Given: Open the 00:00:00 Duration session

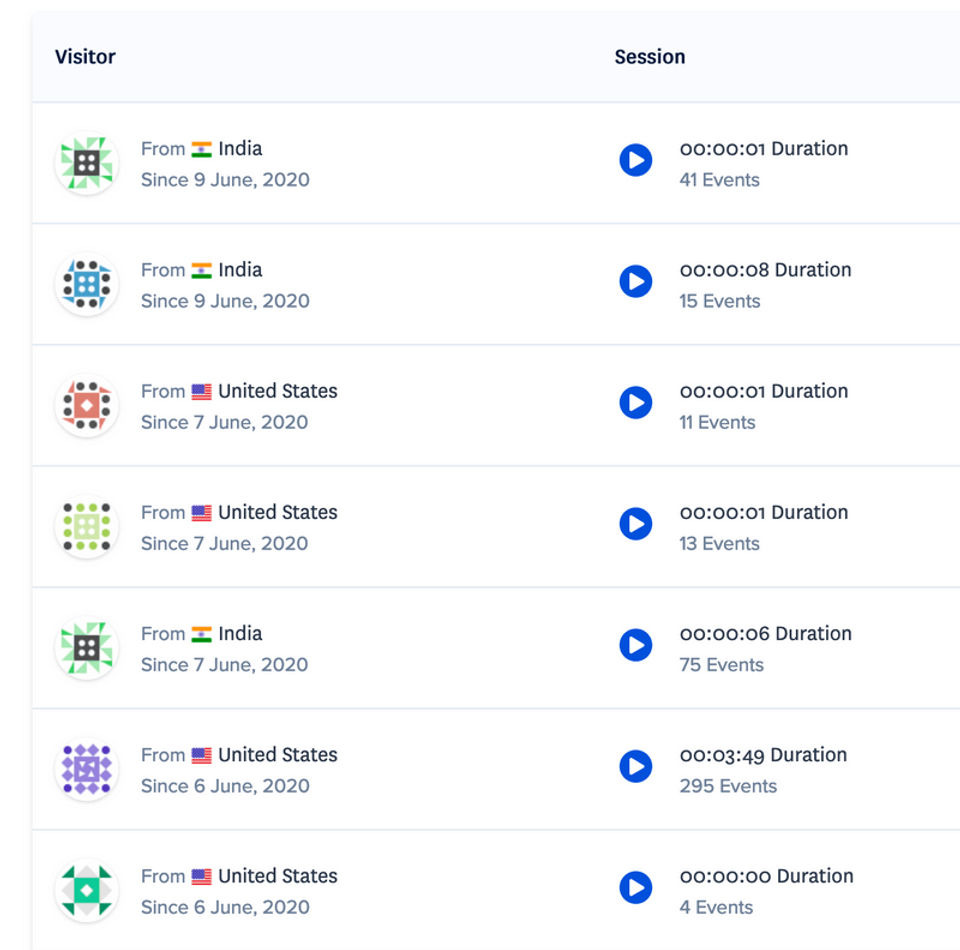Looking at the screenshot, I should coord(766,876).
